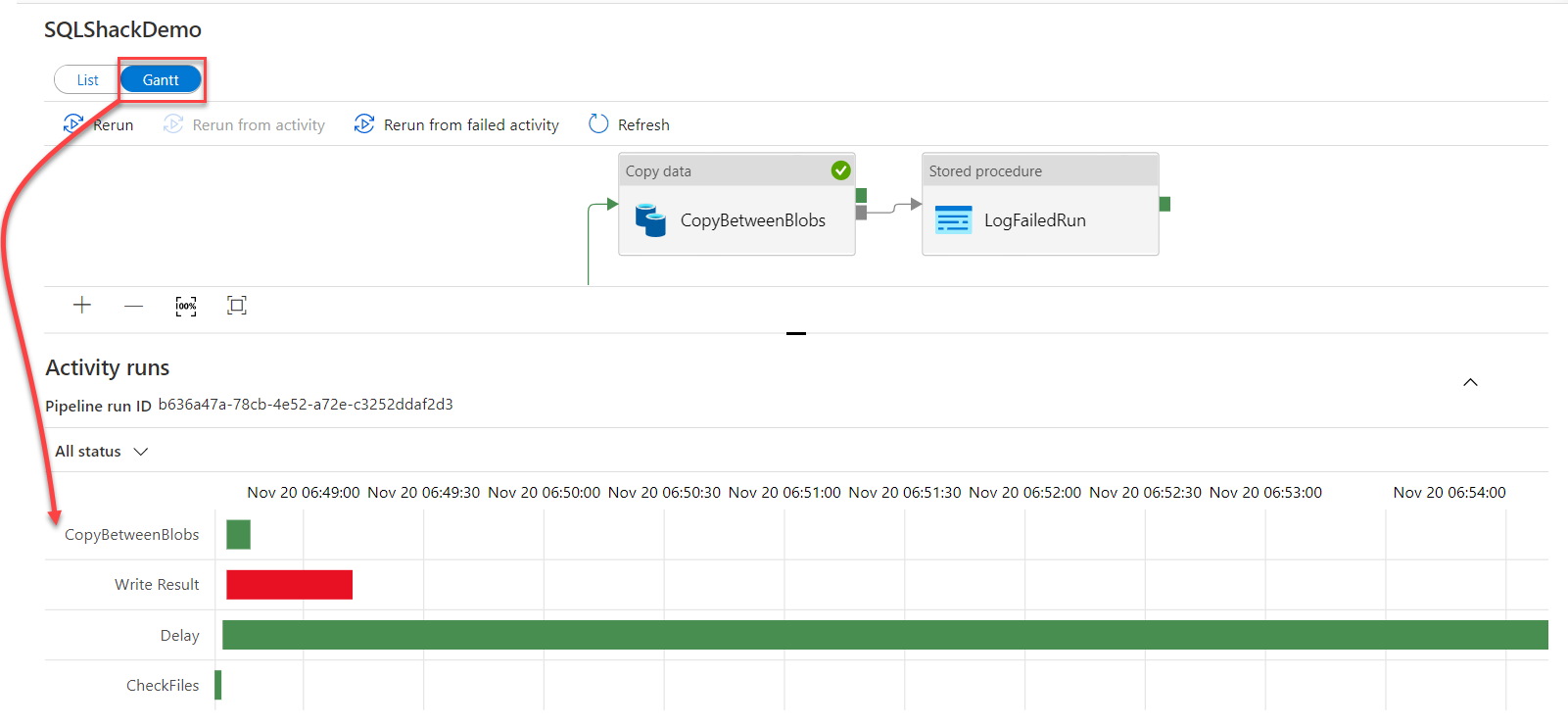The height and width of the screenshot is (725, 1568).
Task: Click the green success check on Copy data
Action: [840, 170]
